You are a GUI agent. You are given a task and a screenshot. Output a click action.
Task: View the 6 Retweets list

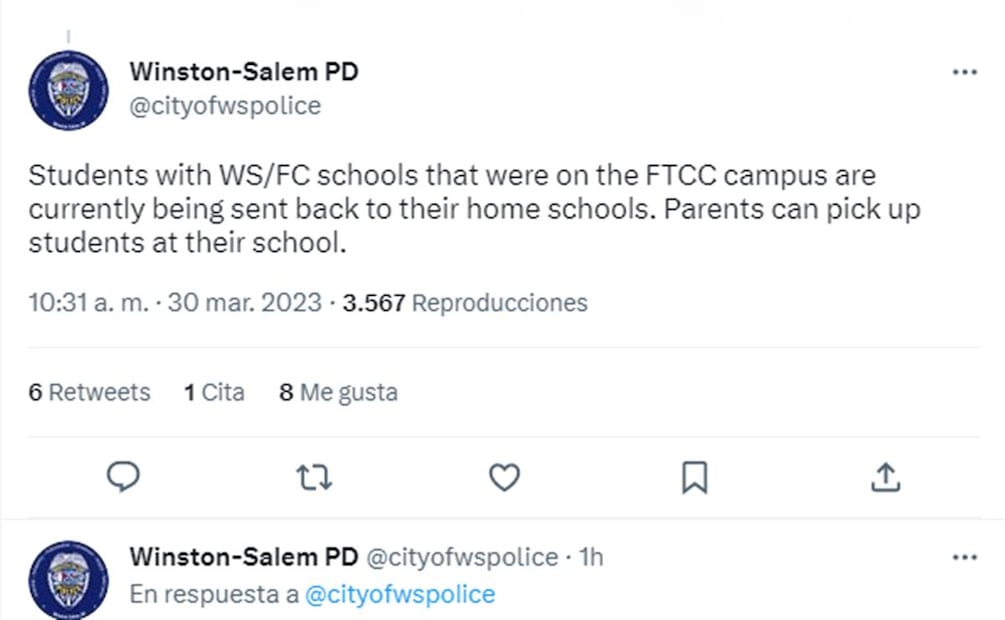[89, 392]
